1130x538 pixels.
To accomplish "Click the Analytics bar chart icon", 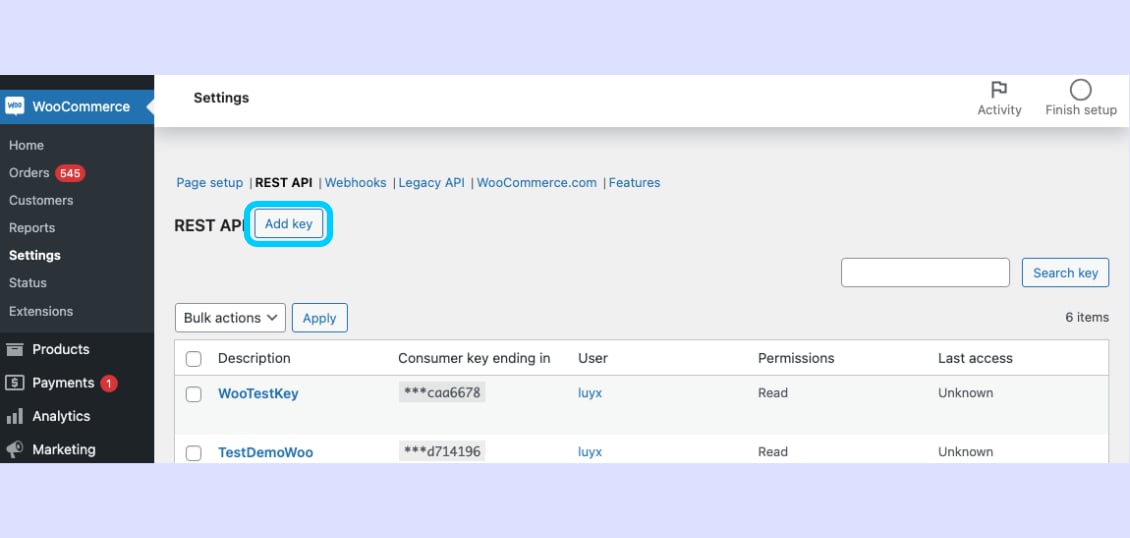I will pyautogui.click(x=14, y=416).
